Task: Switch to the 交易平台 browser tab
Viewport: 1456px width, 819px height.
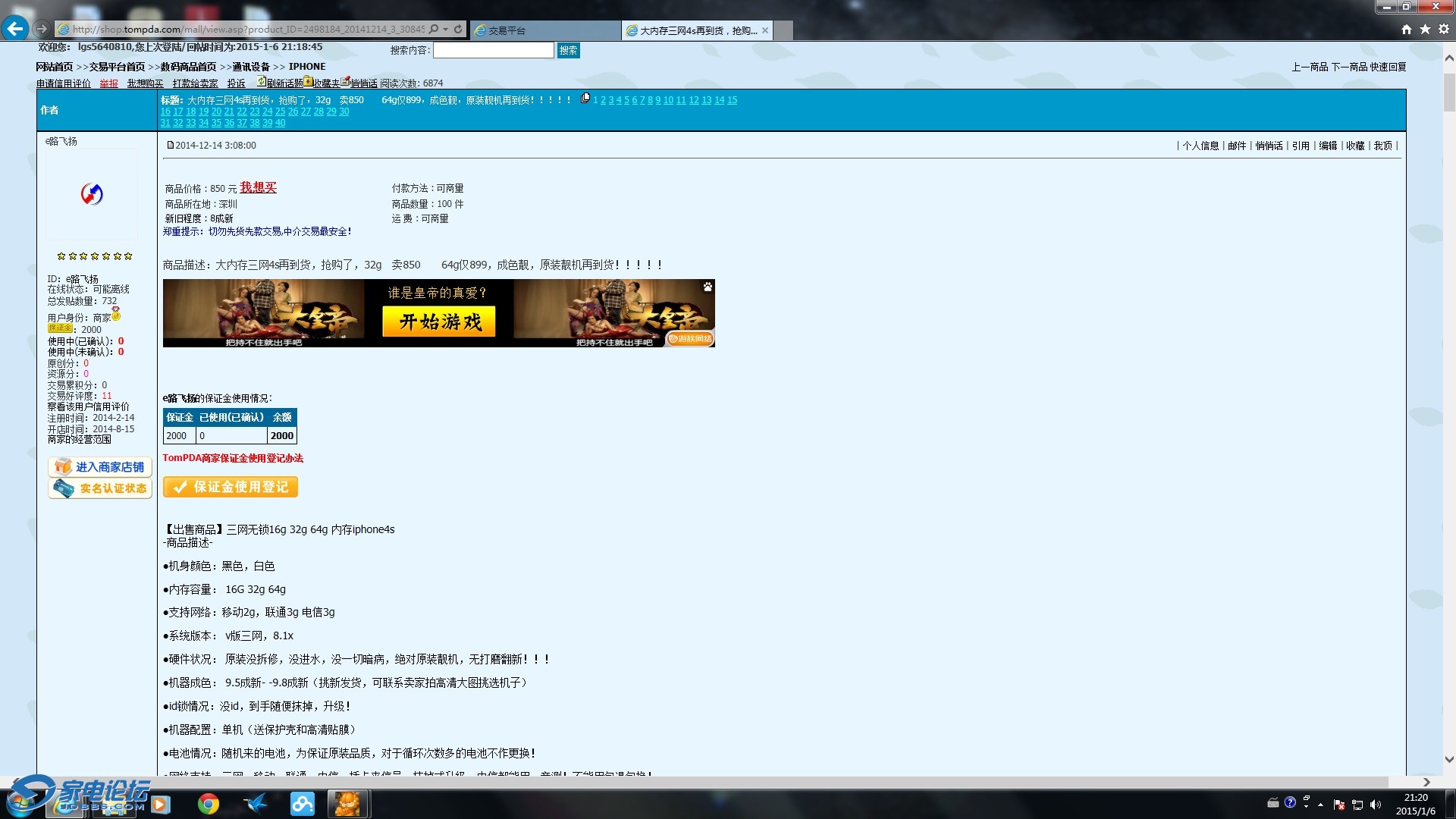Action: pyautogui.click(x=545, y=30)
